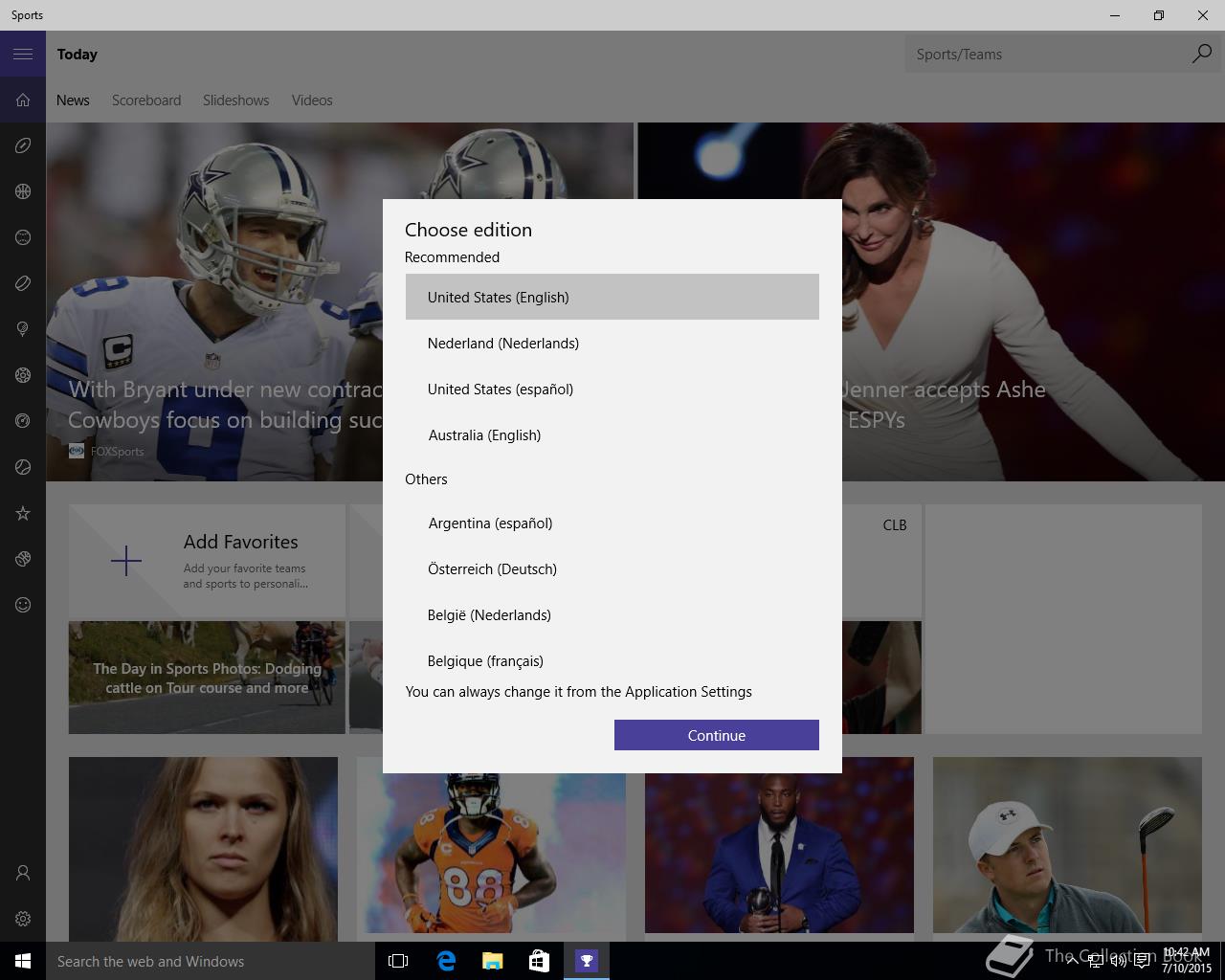Screen dimensions: 1225x980
Task: Open the star Favorites sidebar icon
Action: [23, 513]
